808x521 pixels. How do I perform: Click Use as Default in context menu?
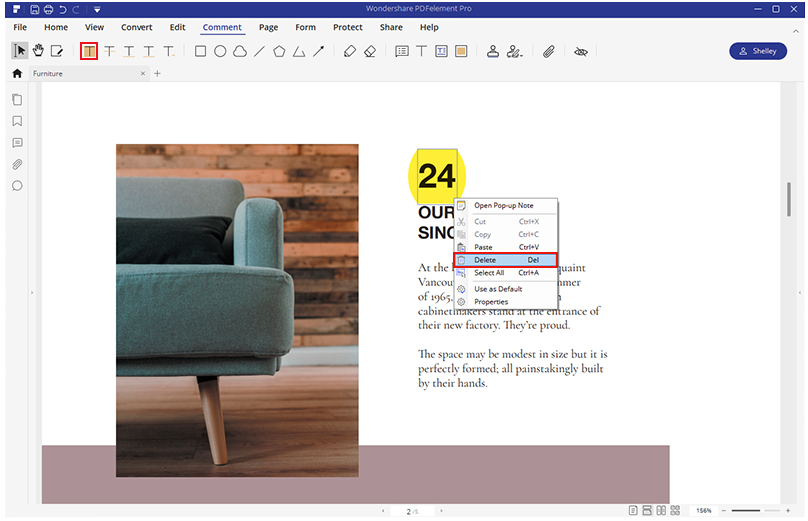point(506,289)
